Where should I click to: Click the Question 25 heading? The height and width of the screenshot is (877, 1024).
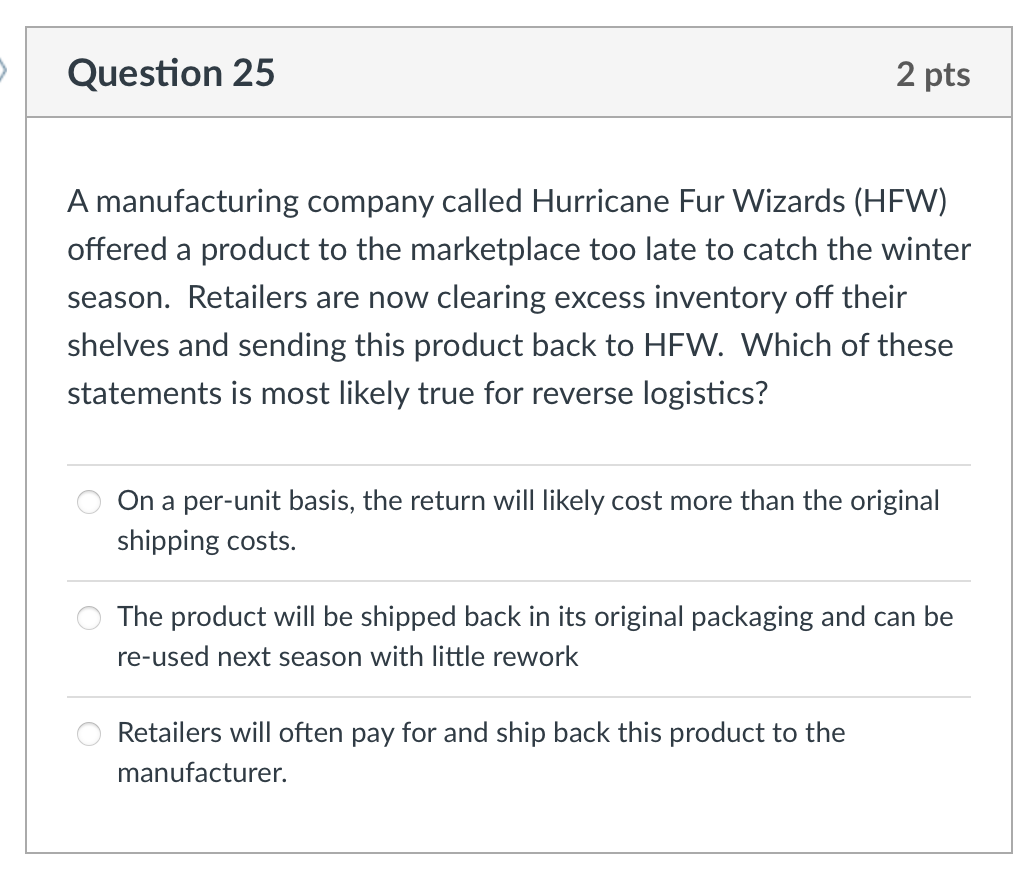170,72
